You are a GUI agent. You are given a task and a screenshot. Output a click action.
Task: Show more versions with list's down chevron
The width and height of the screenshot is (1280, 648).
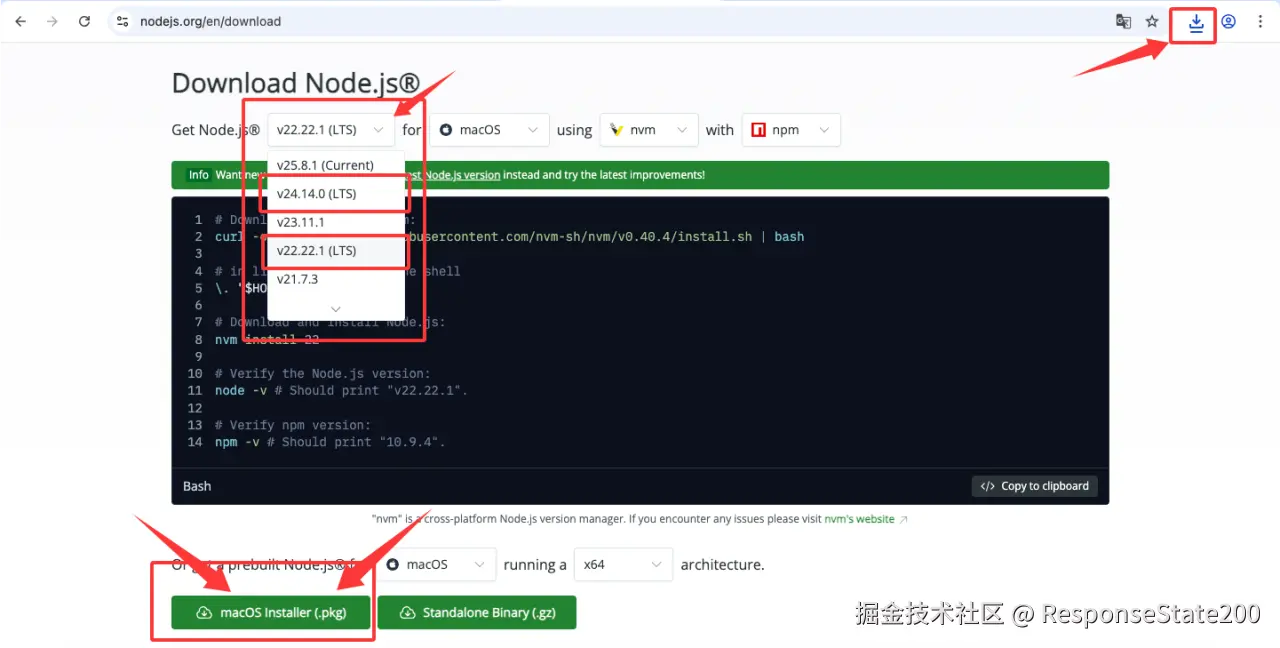pos(336,309)
